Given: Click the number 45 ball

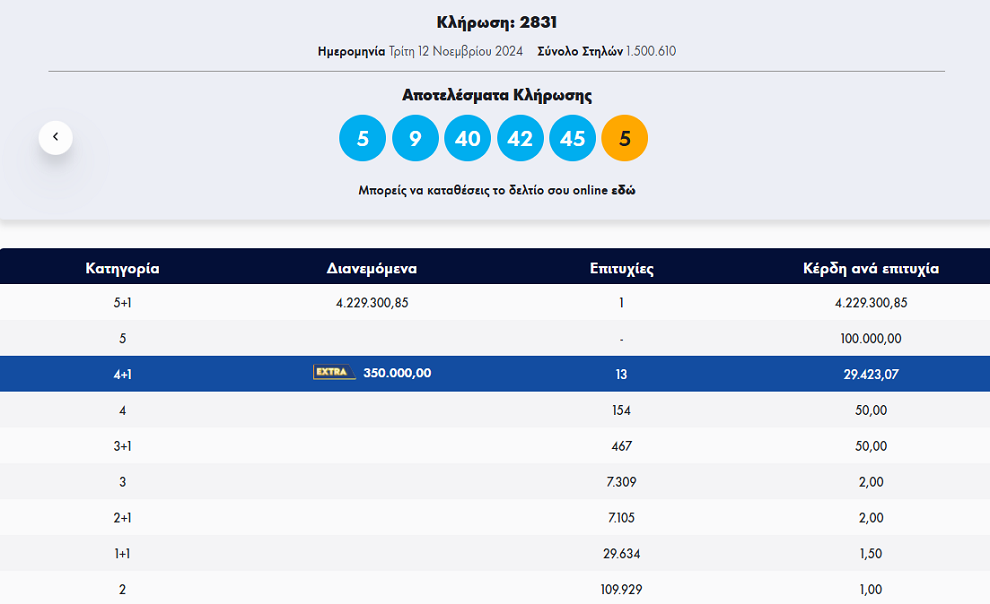Looking at the screenshot, I should coord(572,138).
